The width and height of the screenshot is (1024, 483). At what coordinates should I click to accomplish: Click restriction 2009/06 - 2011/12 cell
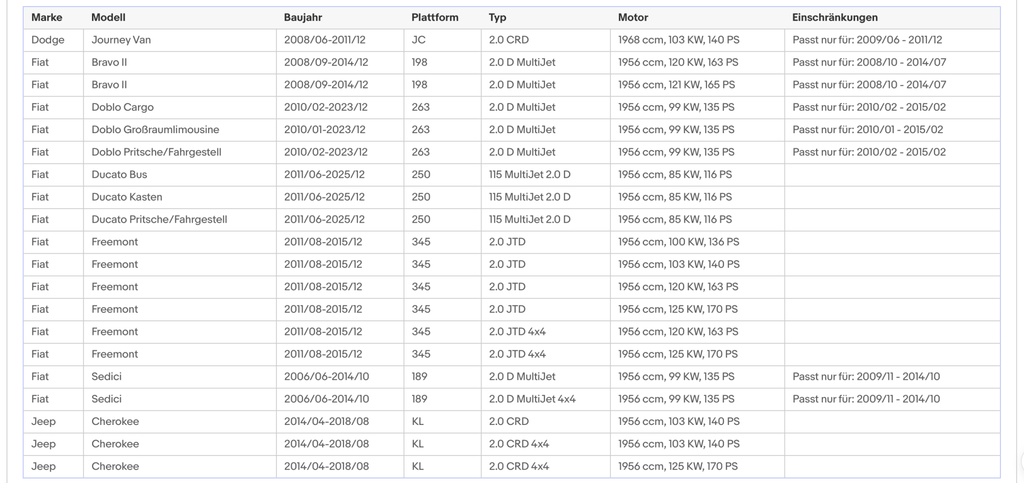[x=892, y=40]
